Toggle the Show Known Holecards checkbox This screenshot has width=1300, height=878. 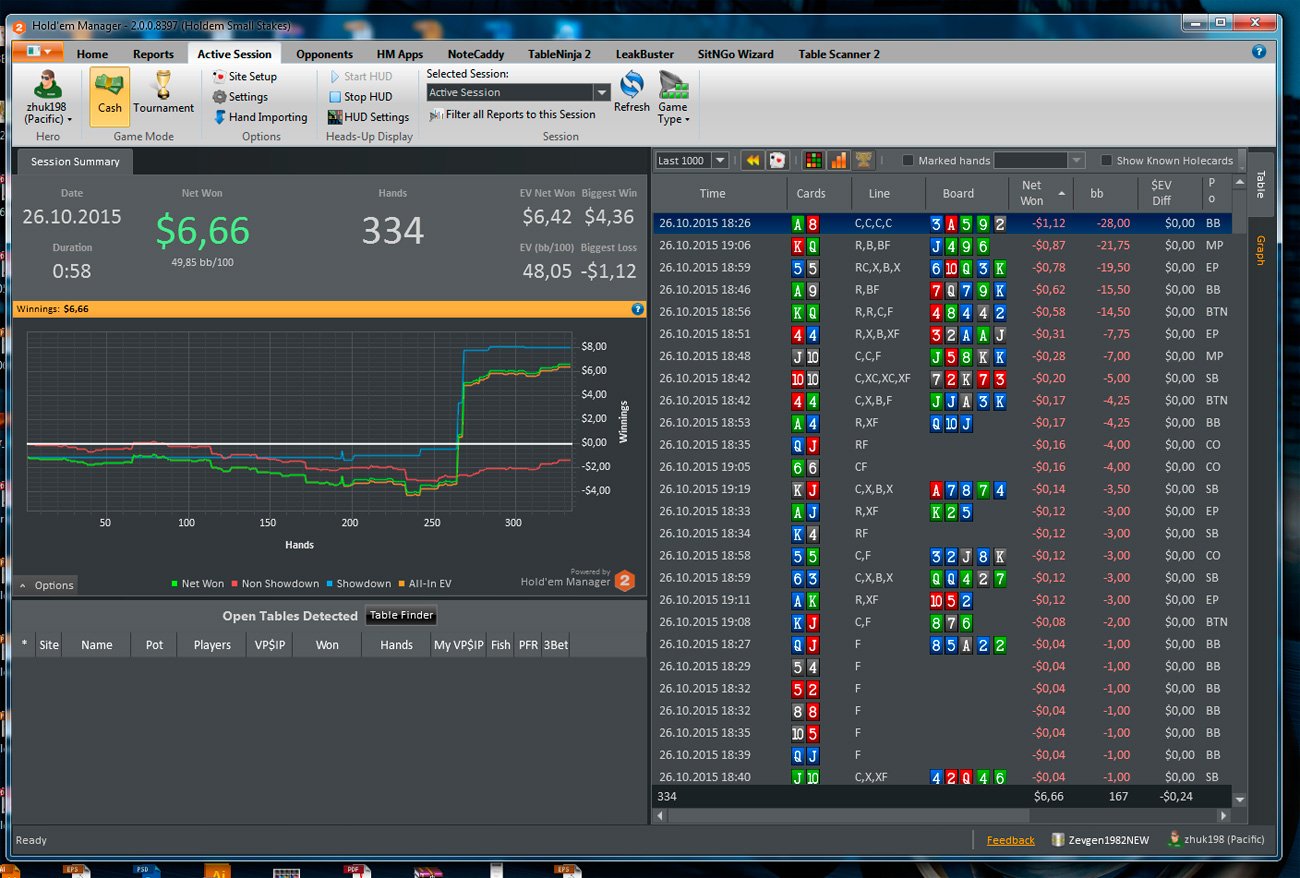point(1106,160)
